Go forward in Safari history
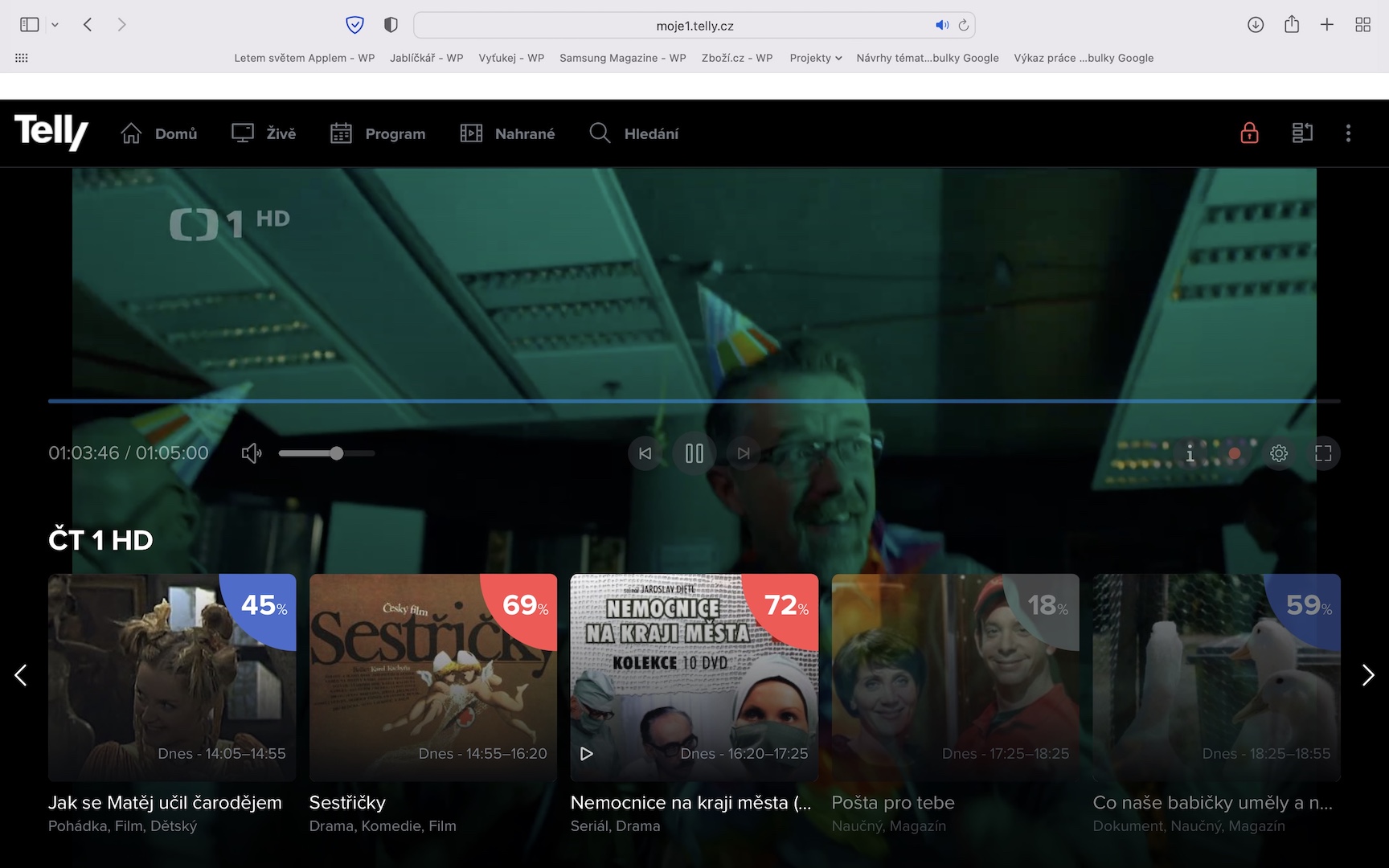 (x=121, y=25)
